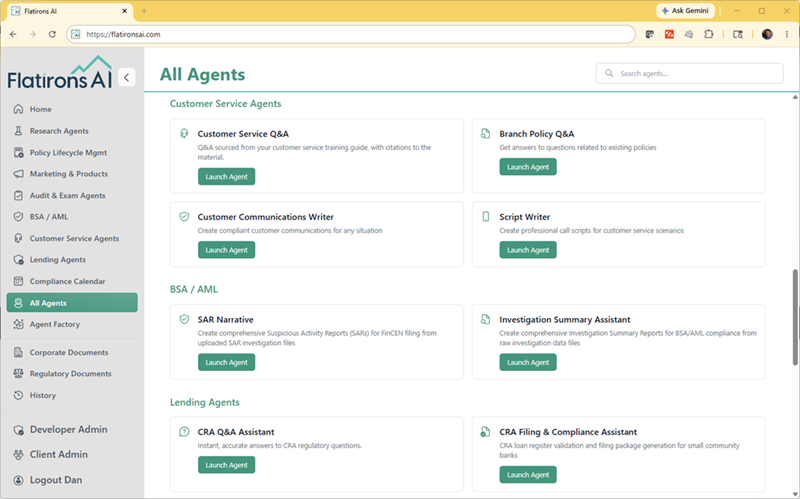
Task: Click the Marketing & Products megaphone icon
Action: coord(18,173)
